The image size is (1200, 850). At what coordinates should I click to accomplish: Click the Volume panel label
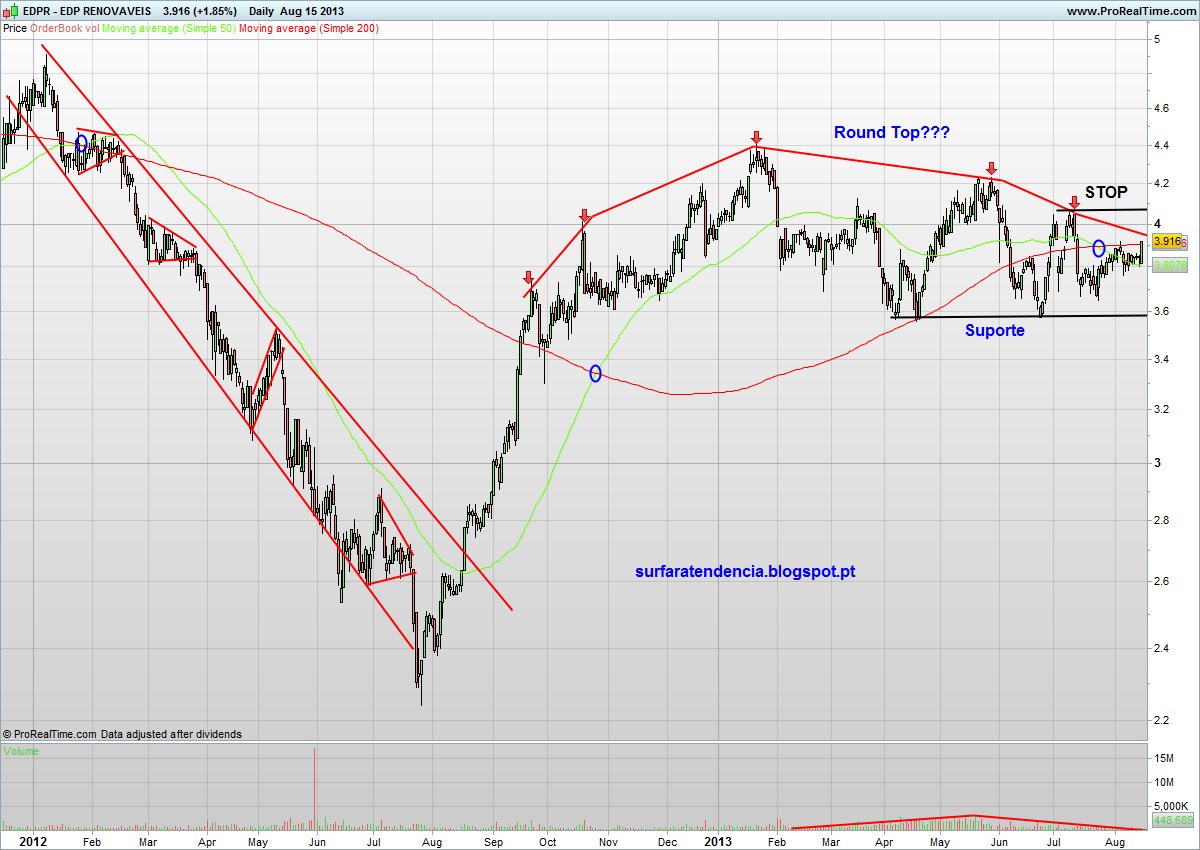pos(21,751)
